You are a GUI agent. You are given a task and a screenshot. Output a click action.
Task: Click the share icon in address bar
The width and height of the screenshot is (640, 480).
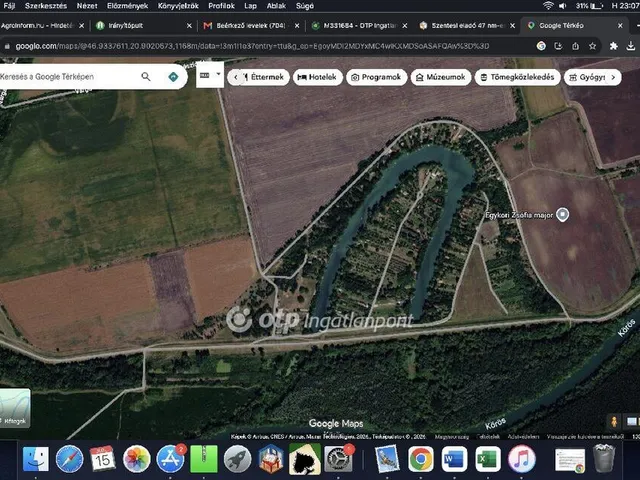point(575,46)
